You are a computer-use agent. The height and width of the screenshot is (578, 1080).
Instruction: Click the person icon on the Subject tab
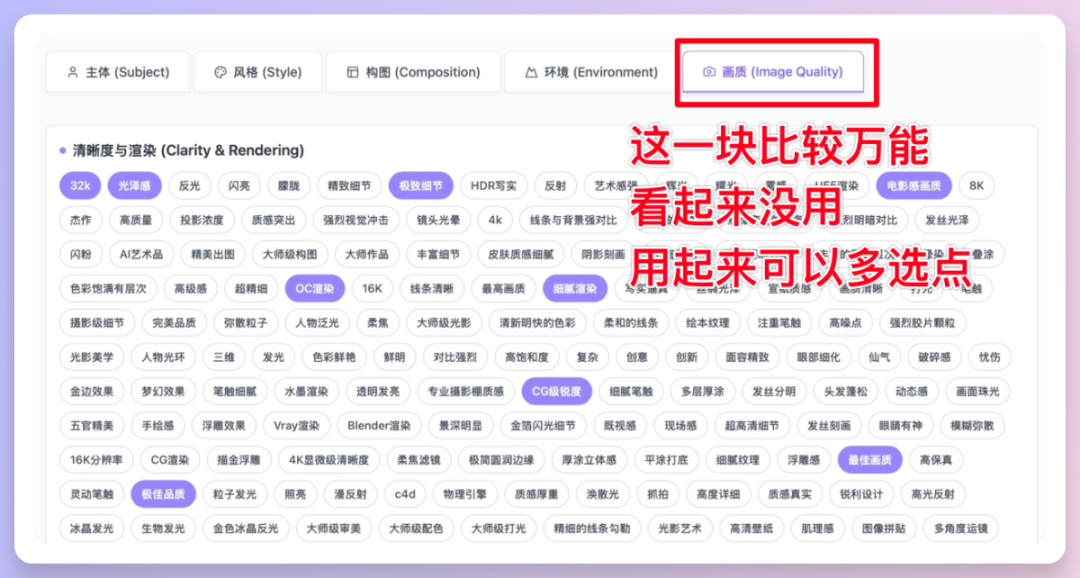72,72
